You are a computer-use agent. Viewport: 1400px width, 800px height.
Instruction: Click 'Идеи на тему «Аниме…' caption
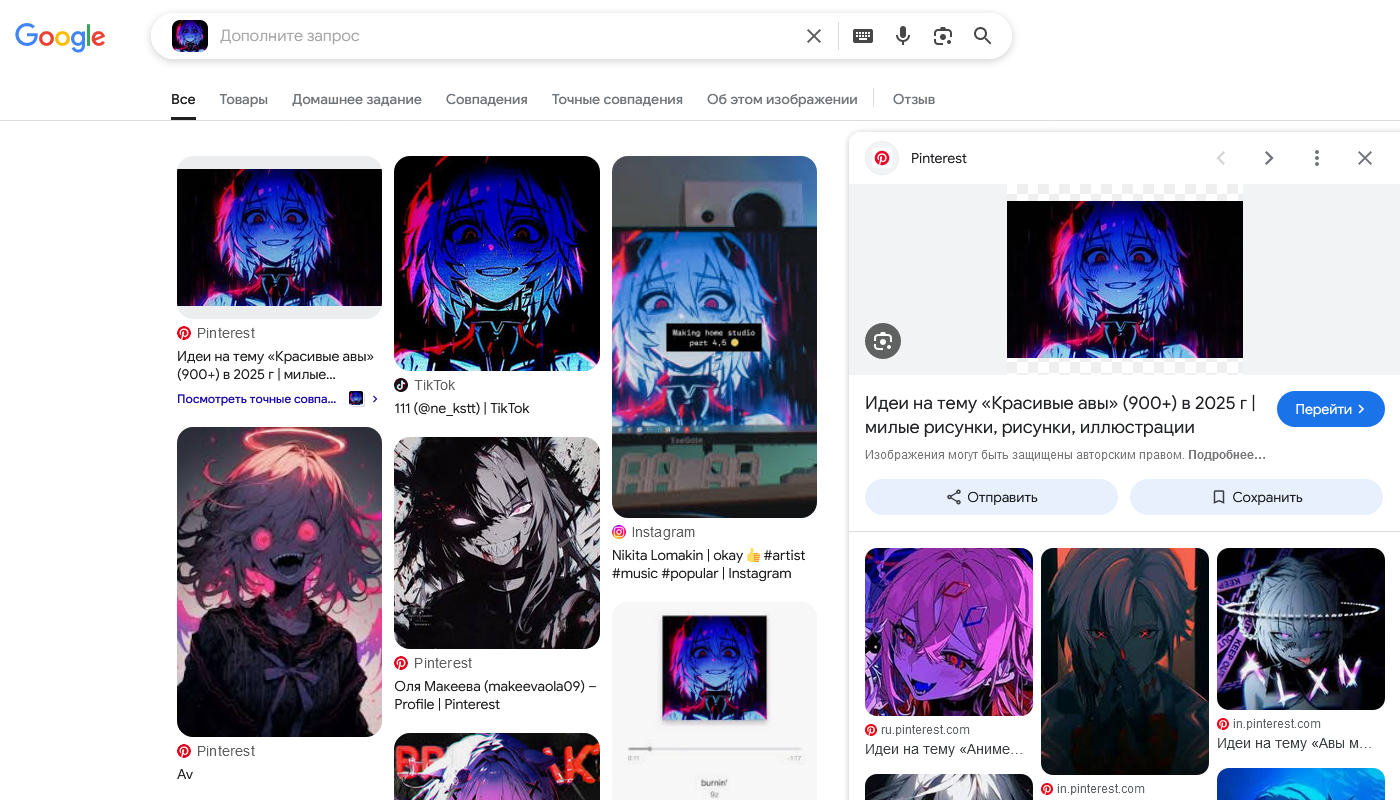(944, 749)
